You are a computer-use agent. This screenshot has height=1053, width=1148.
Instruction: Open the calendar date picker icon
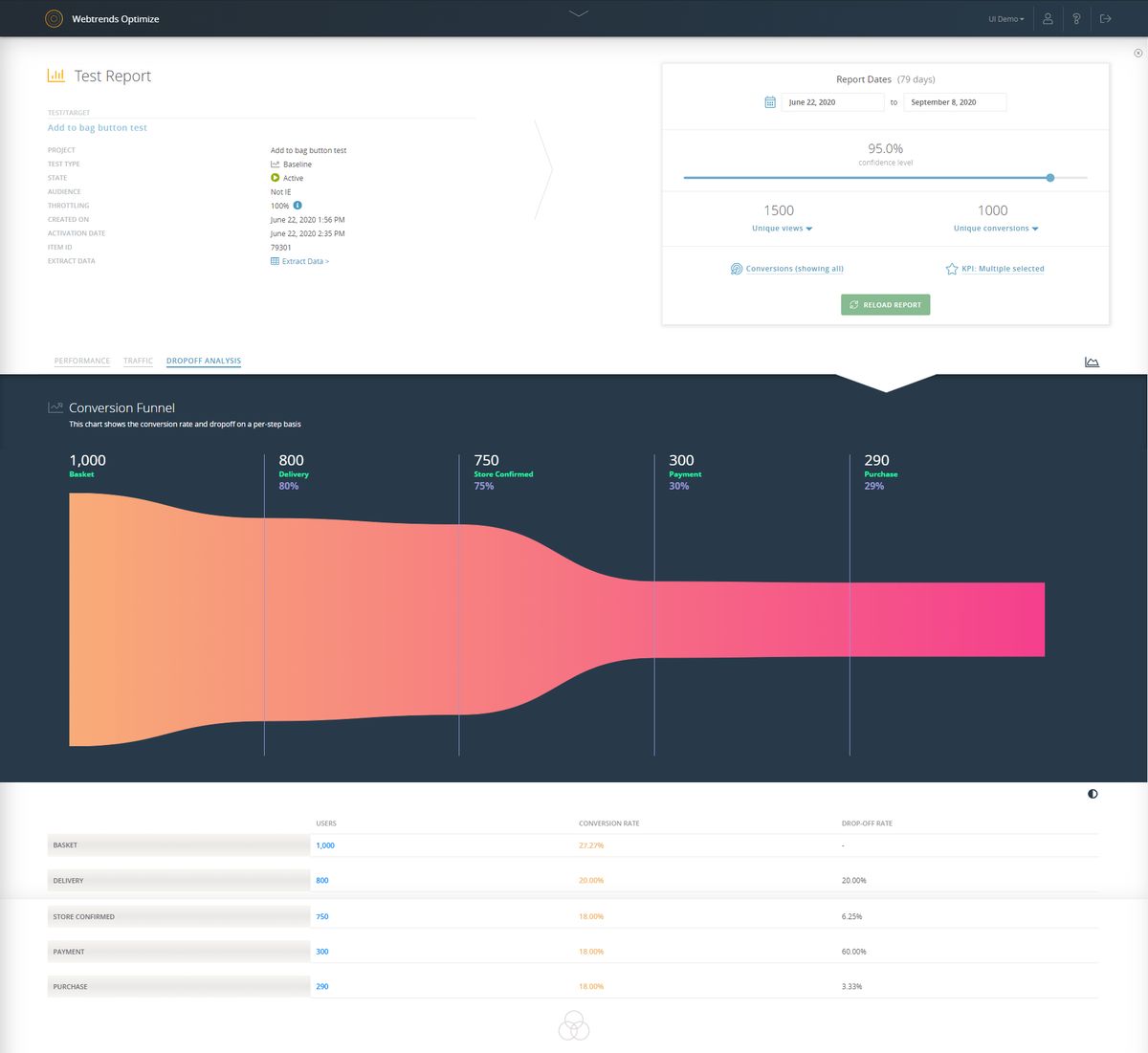[770, 101]
